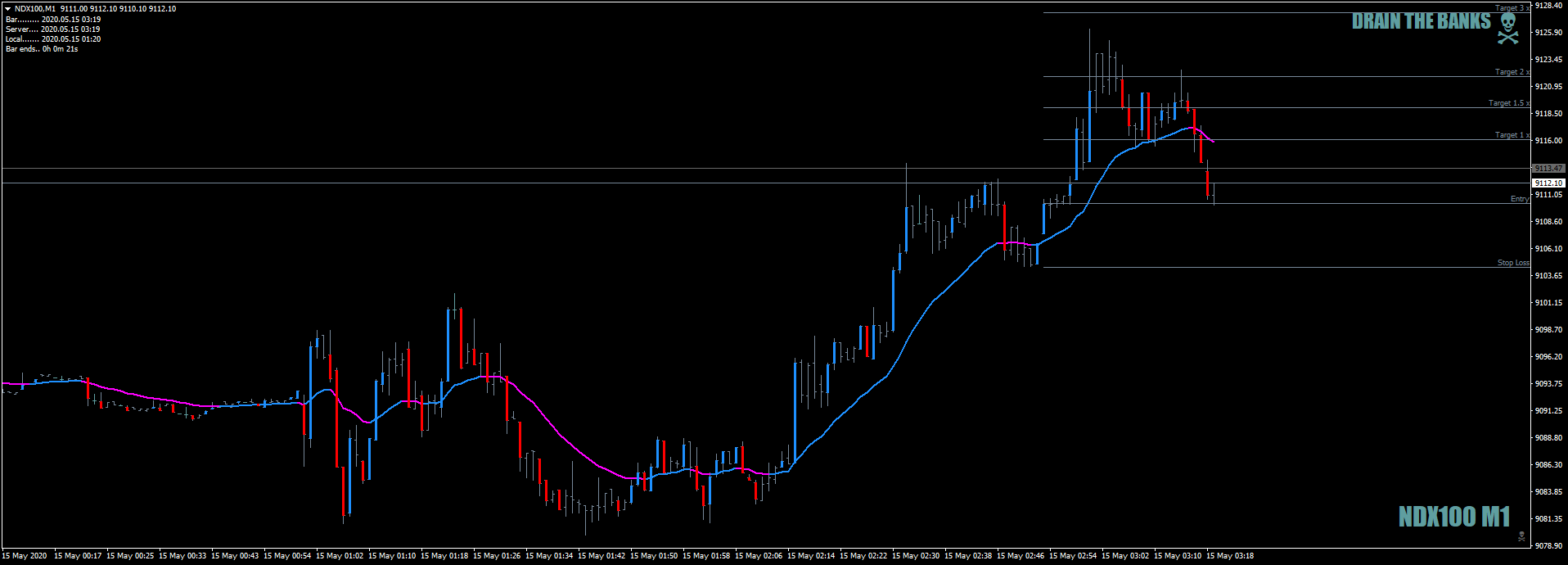This screenshot has width=1568, height=565.
Task: Click the Local time line 2020.05.15 01:20
Action: 53,38
